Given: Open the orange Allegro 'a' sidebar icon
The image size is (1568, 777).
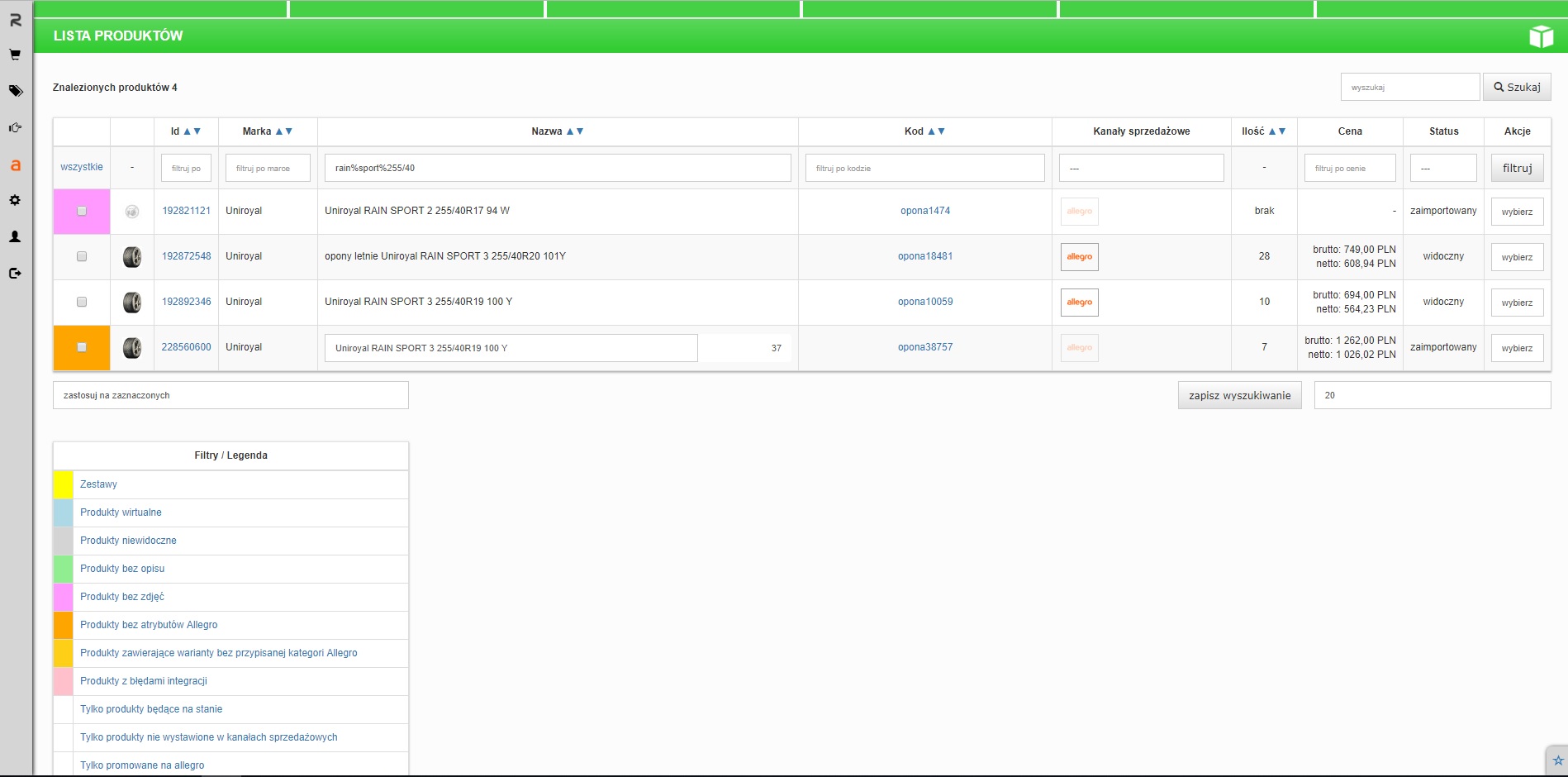Looking at the screenshot, I should (15, 165).
